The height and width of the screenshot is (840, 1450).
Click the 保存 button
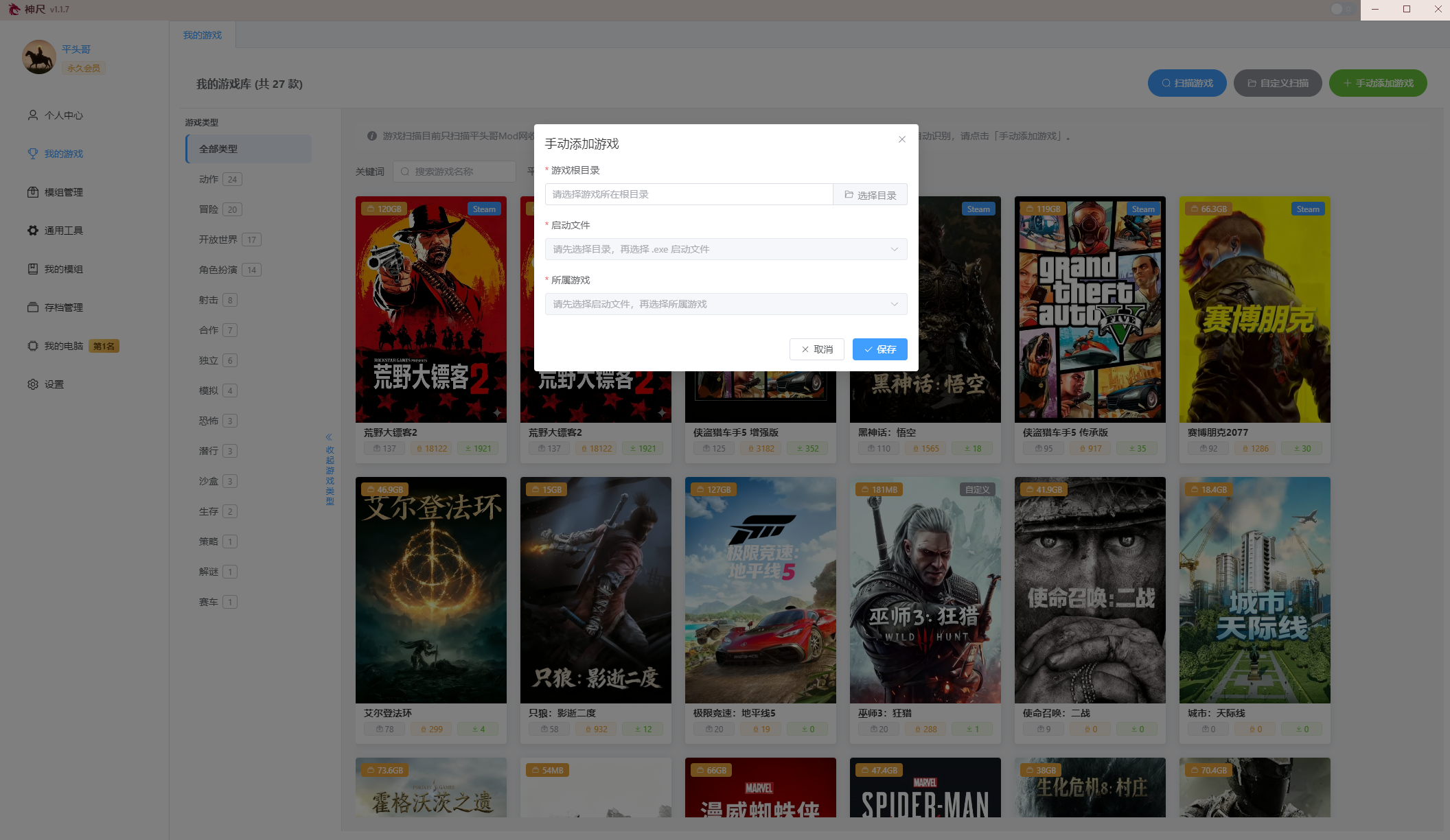pyautogui.click(x=880, y=349)
